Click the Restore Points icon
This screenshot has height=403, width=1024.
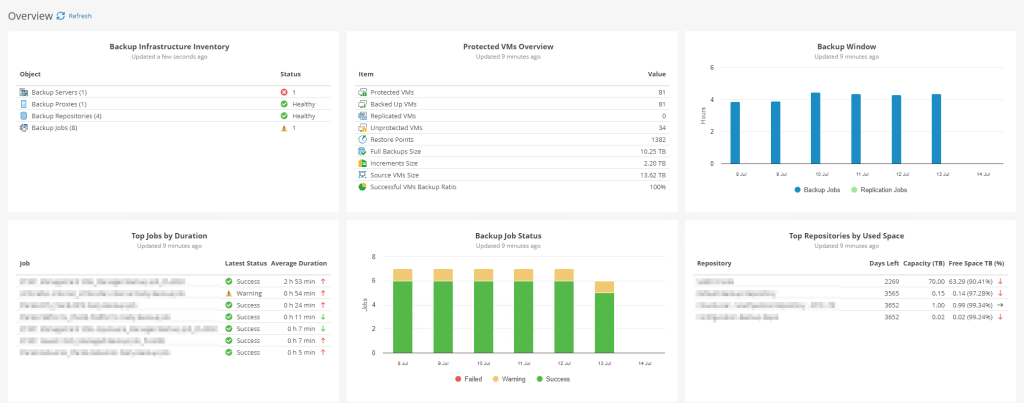click(x=363, y=139)
